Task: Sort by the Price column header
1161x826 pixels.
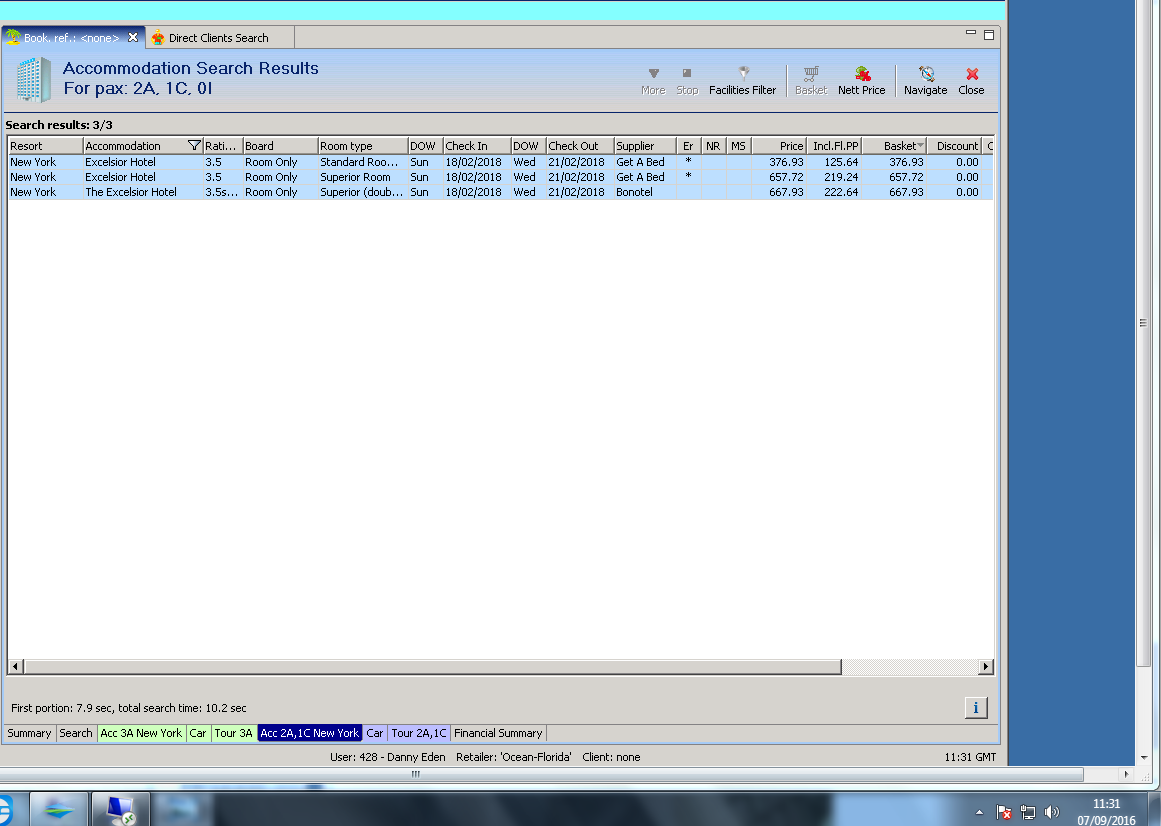Action: coord(779,146)
